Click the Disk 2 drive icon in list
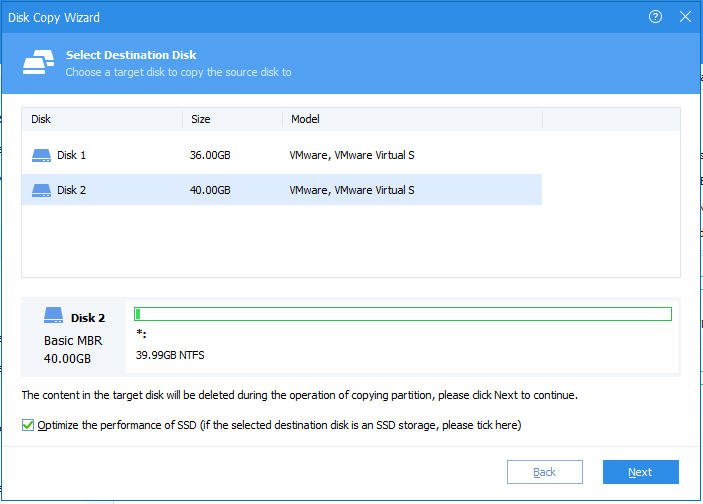Screen dimensions: 703x504 [41, 190]
